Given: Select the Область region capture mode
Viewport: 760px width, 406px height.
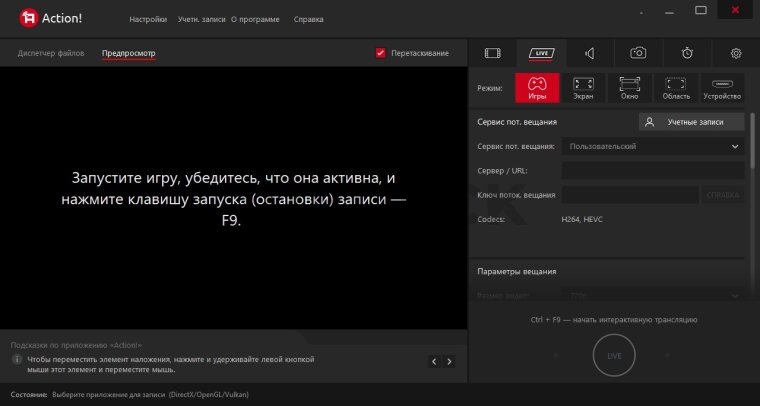Looking at the screenshot, I should coord(675,89).
